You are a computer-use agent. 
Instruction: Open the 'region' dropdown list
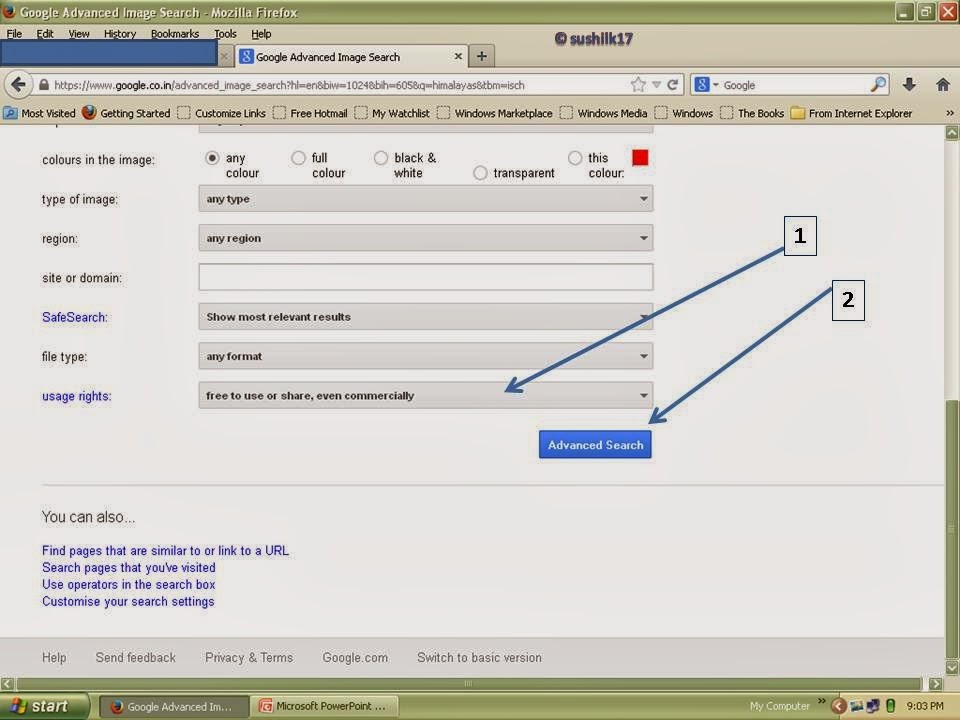(425, 238)
